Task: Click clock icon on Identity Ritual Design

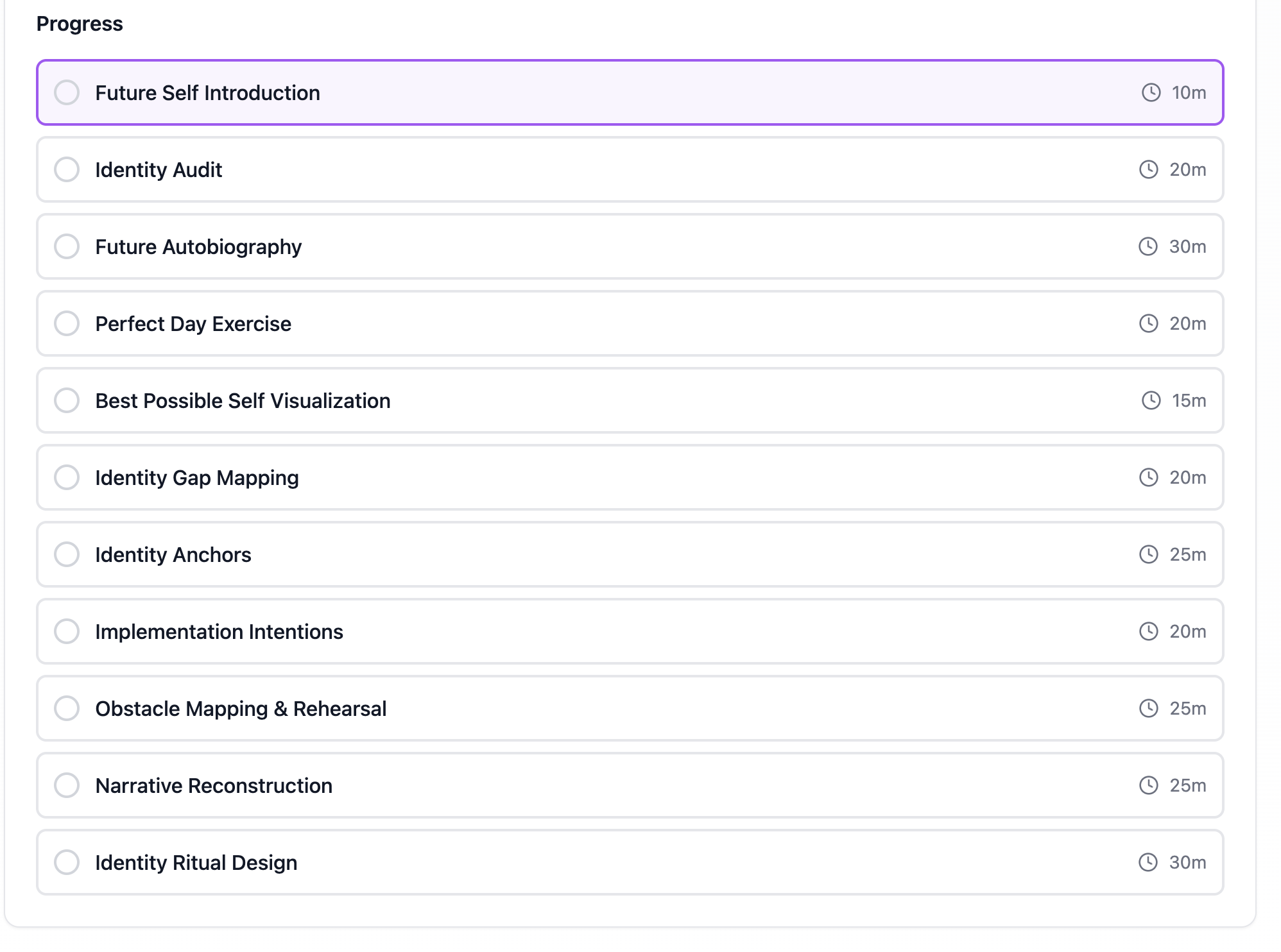Action: 1148,862
